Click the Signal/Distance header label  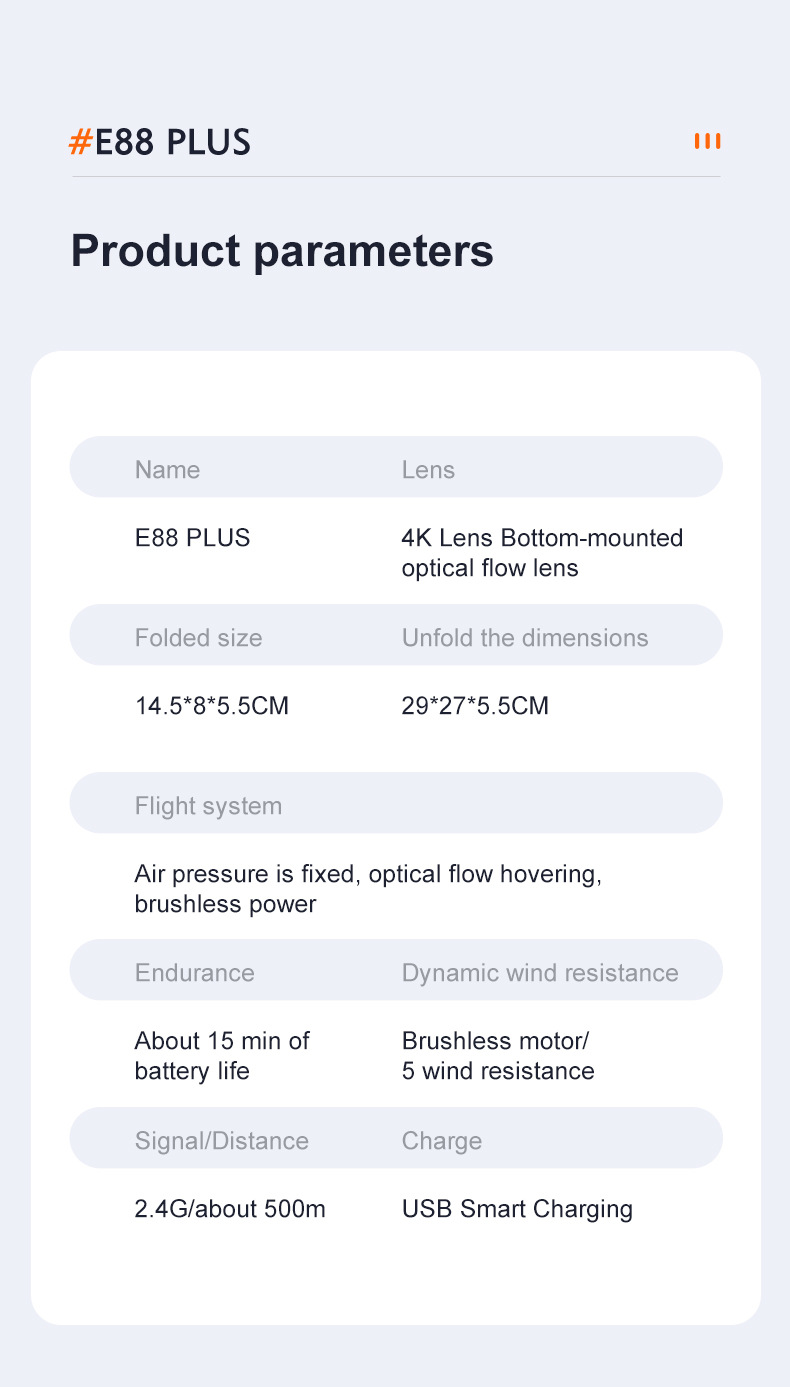(221, 1141)
